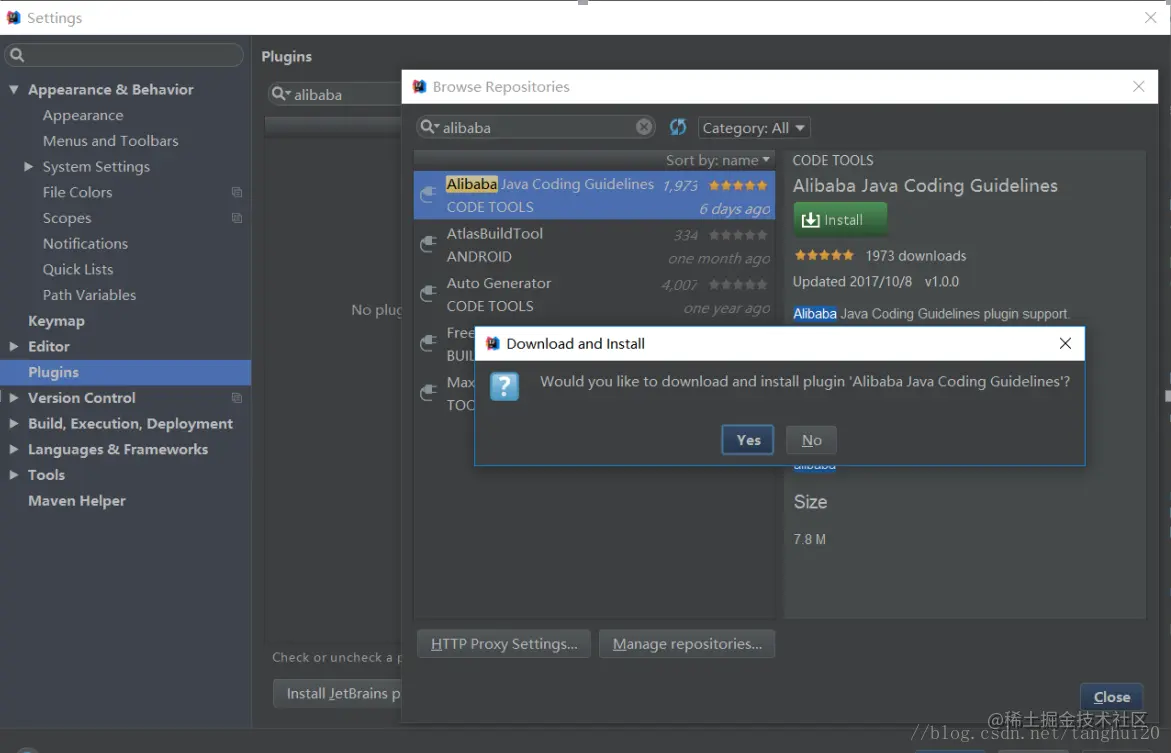Click the AtlasBuildTool plug icon
The width and height of the screenshot is (1171, 753).
click(x=428, y=244)
